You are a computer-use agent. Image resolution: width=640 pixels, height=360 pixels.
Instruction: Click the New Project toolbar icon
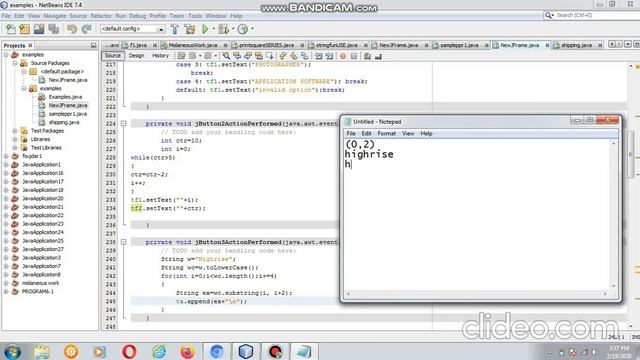click(x=24, y=29)
